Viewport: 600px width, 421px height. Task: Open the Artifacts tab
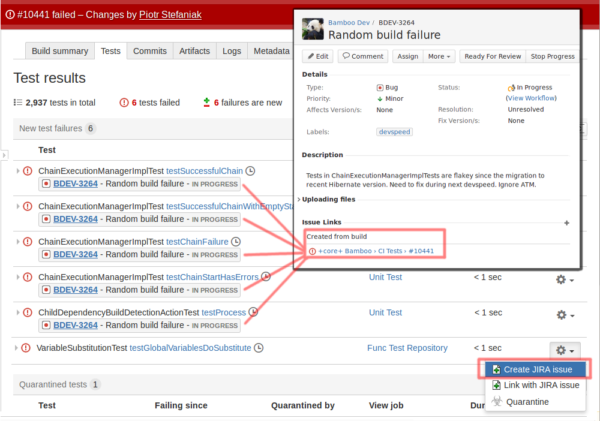(194, 51)
